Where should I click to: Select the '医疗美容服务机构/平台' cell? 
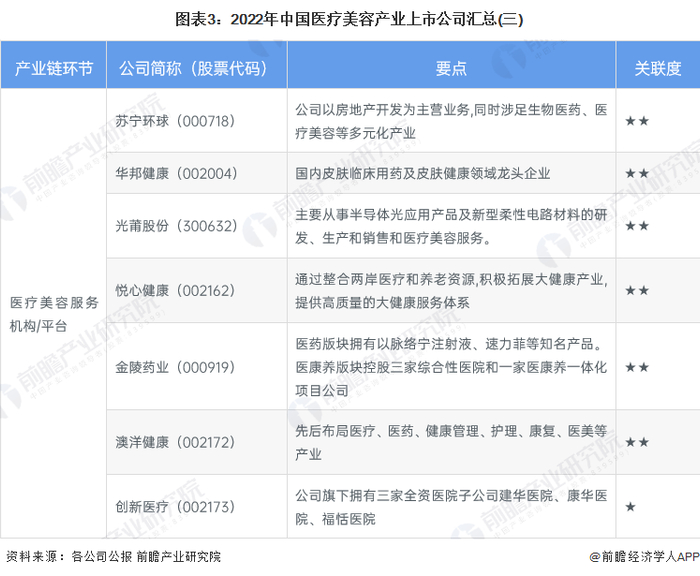[54, 314]
